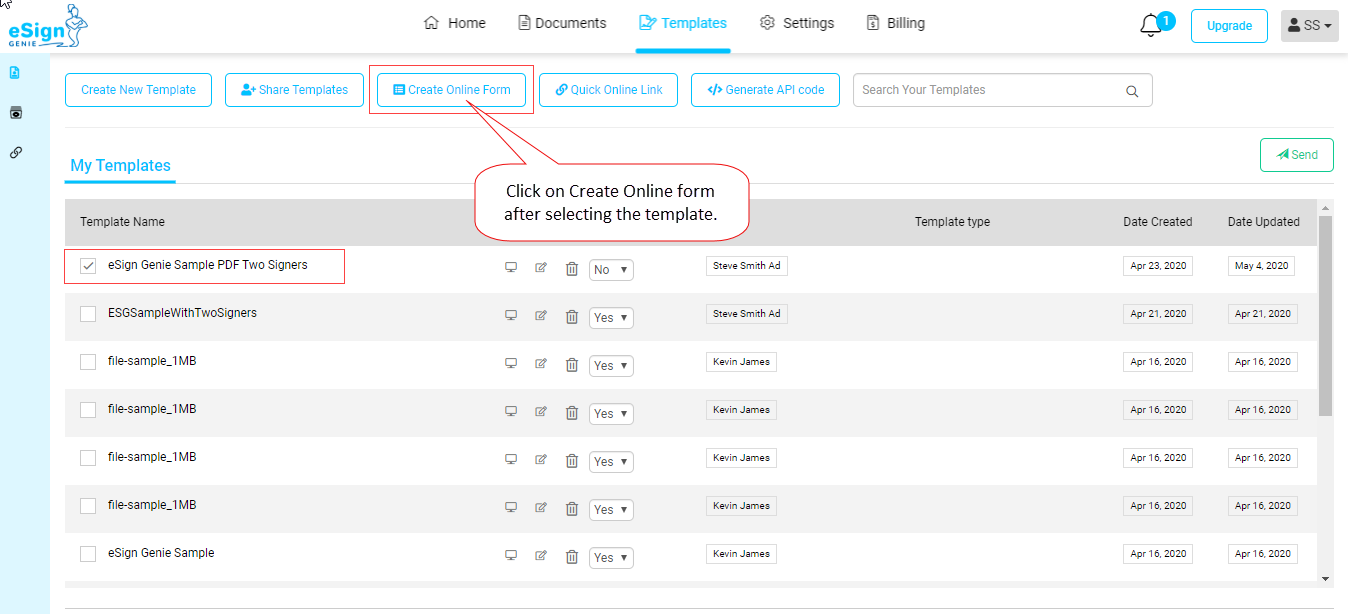This screenshot has width=1348, height=614.
Task: Open the documents icon in left sidebar
Action: point(15,72)
